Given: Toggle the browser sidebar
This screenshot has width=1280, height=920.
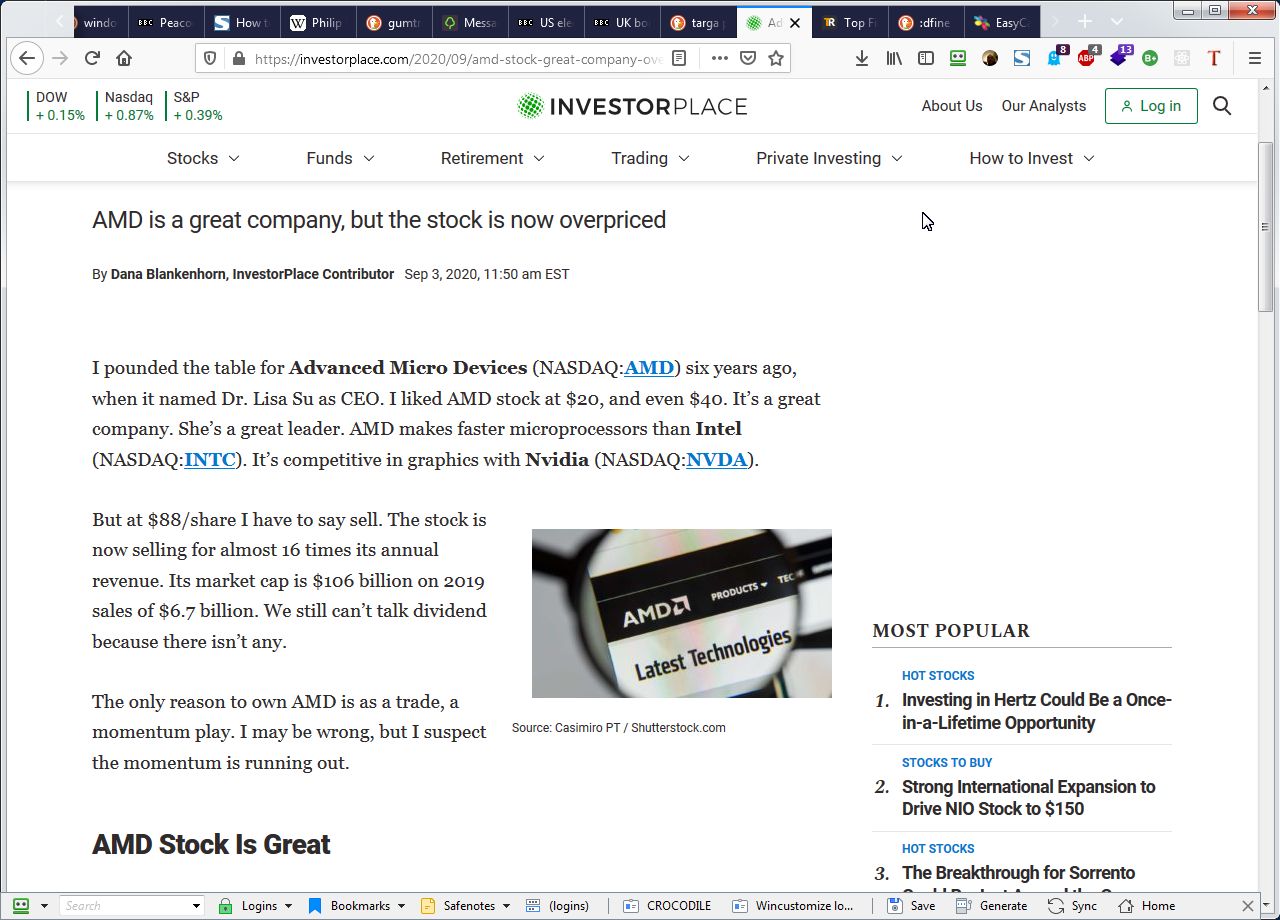Looking at the screenshot, I should [926, 58].
